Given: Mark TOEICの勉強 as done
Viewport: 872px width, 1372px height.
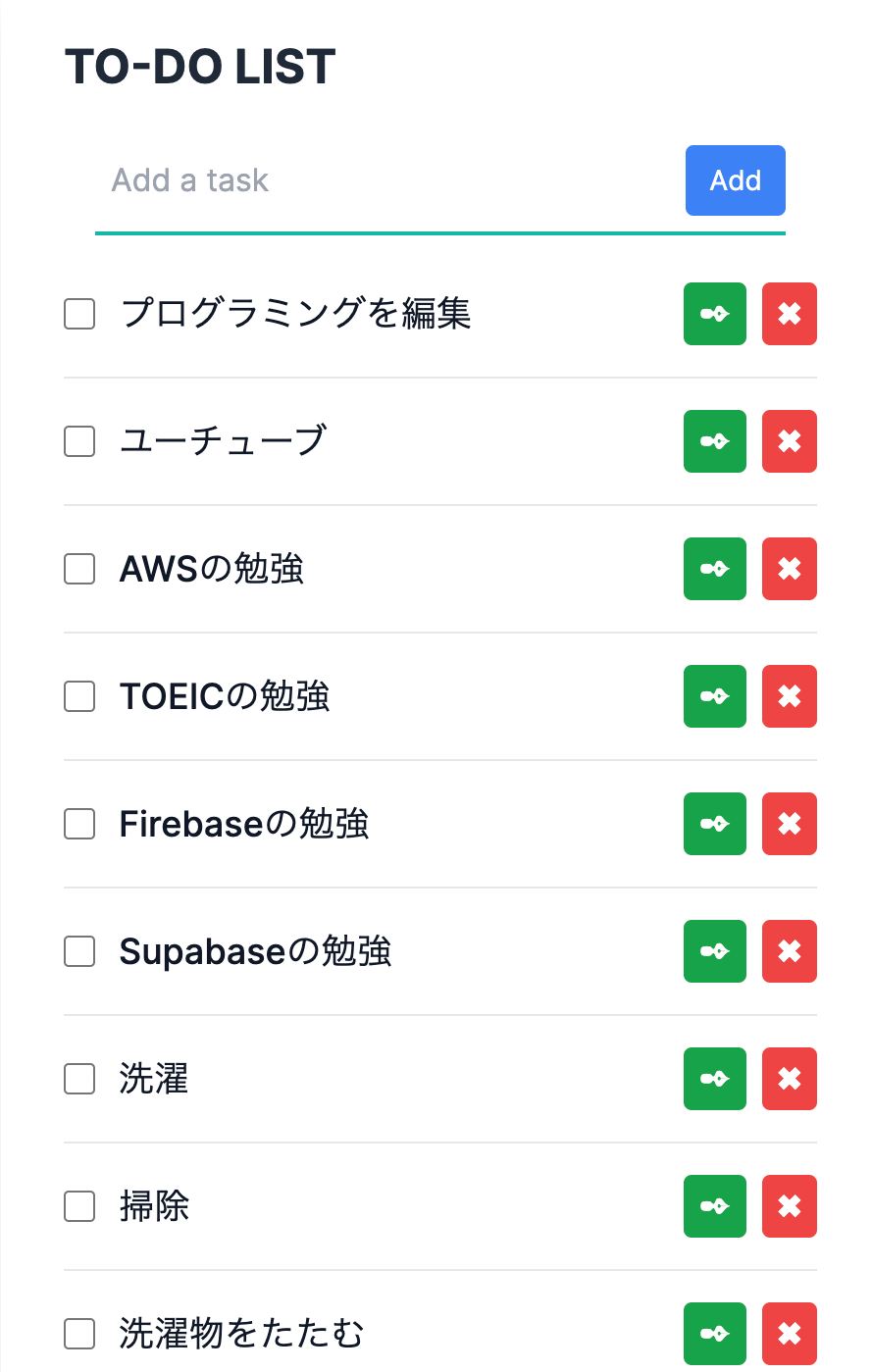Looking at the screenshot, I should 79,696.
